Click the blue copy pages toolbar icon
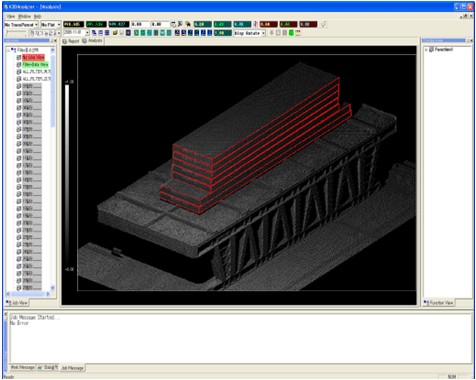The width and height of the screenshot is (476, 380). (x=94, y=33)
